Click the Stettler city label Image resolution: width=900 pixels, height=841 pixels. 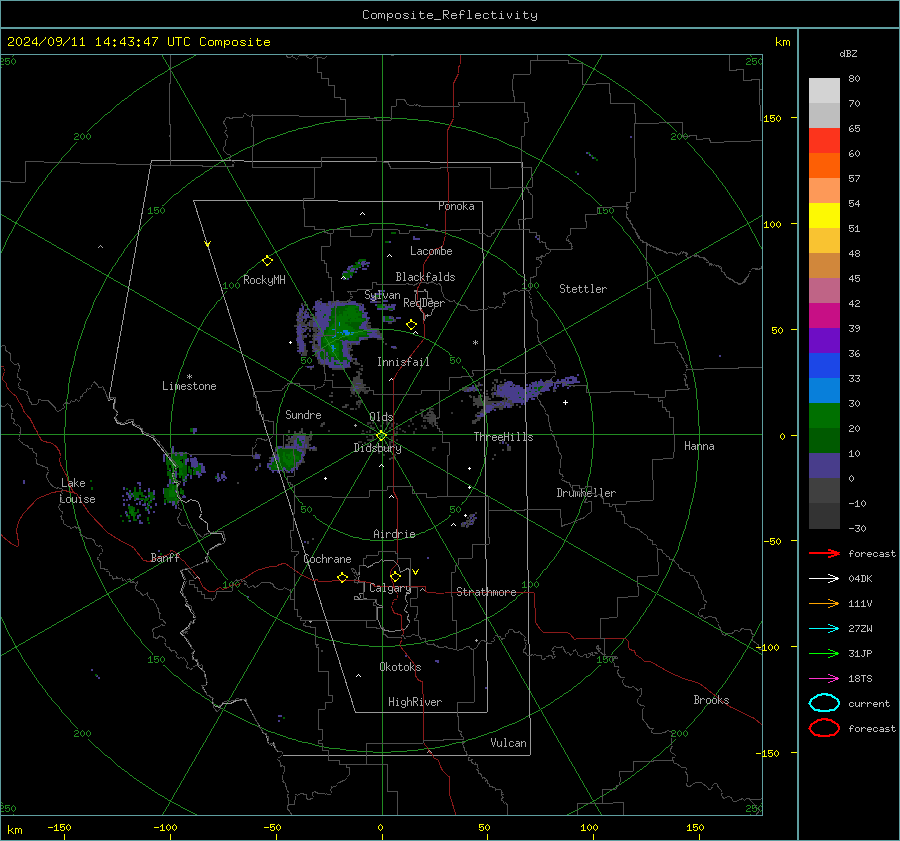583,289
